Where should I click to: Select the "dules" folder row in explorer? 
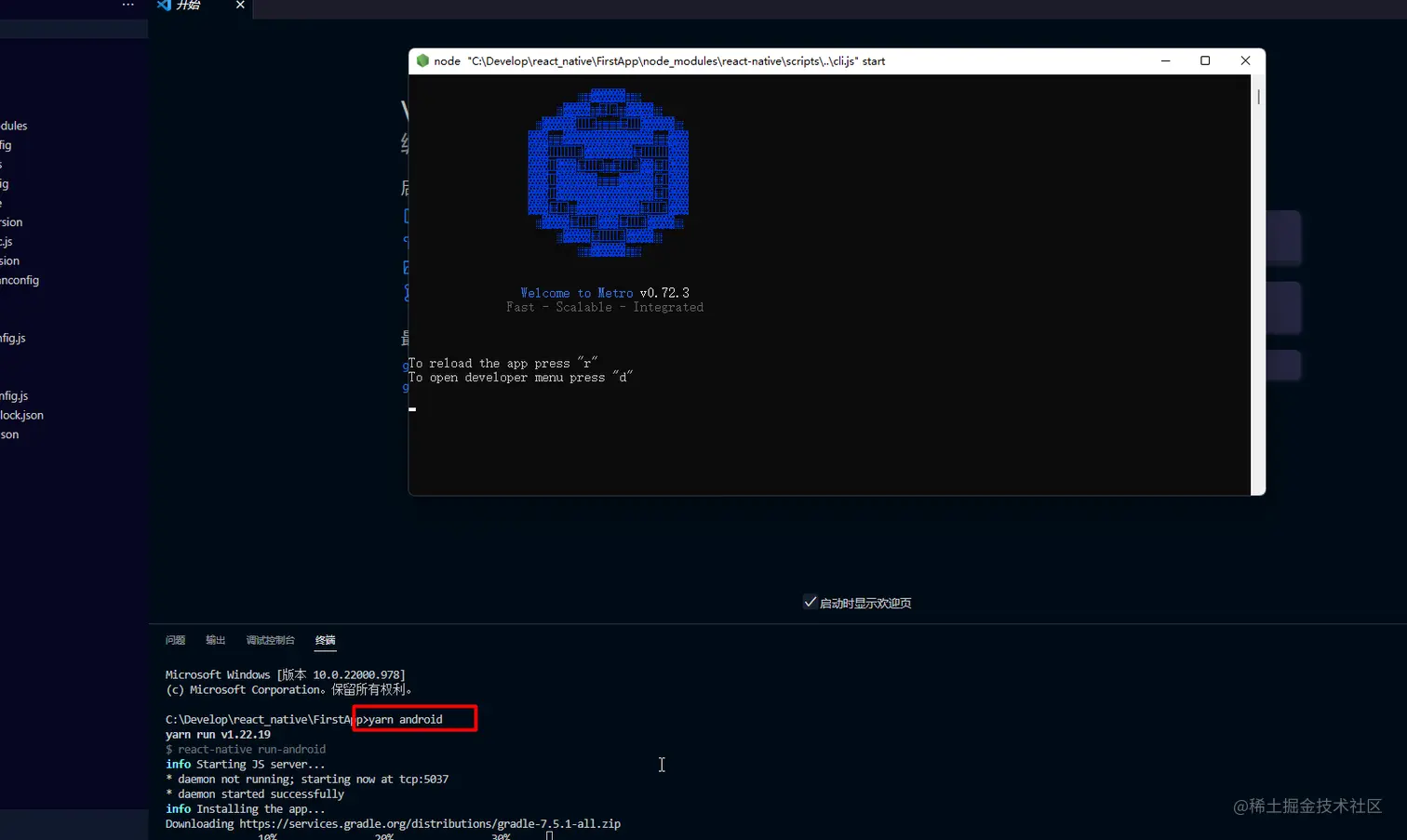pyautogui.click(x=14, y=126)
